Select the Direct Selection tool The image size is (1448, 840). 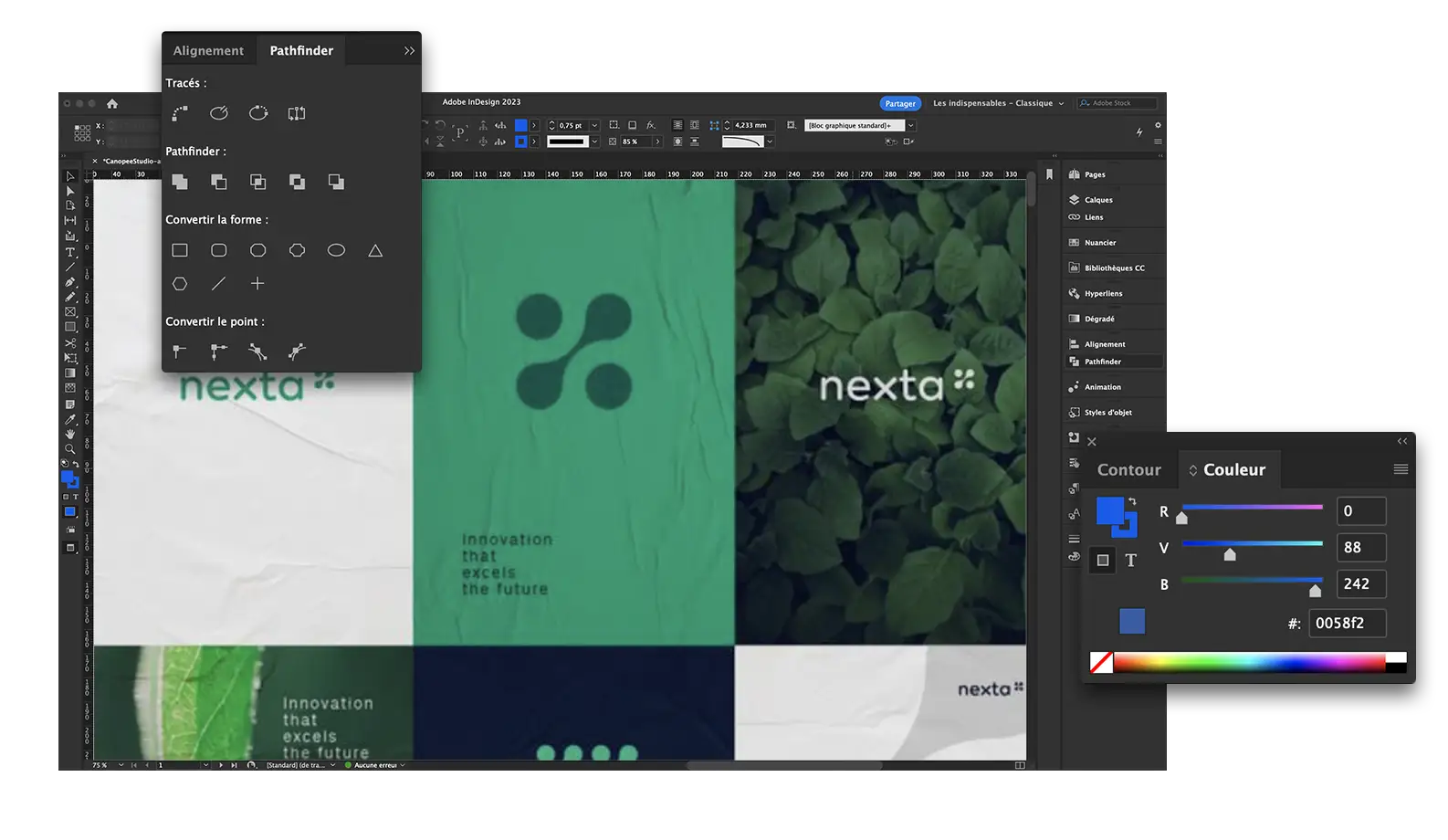pyautogui.click(x=70, y=191)
